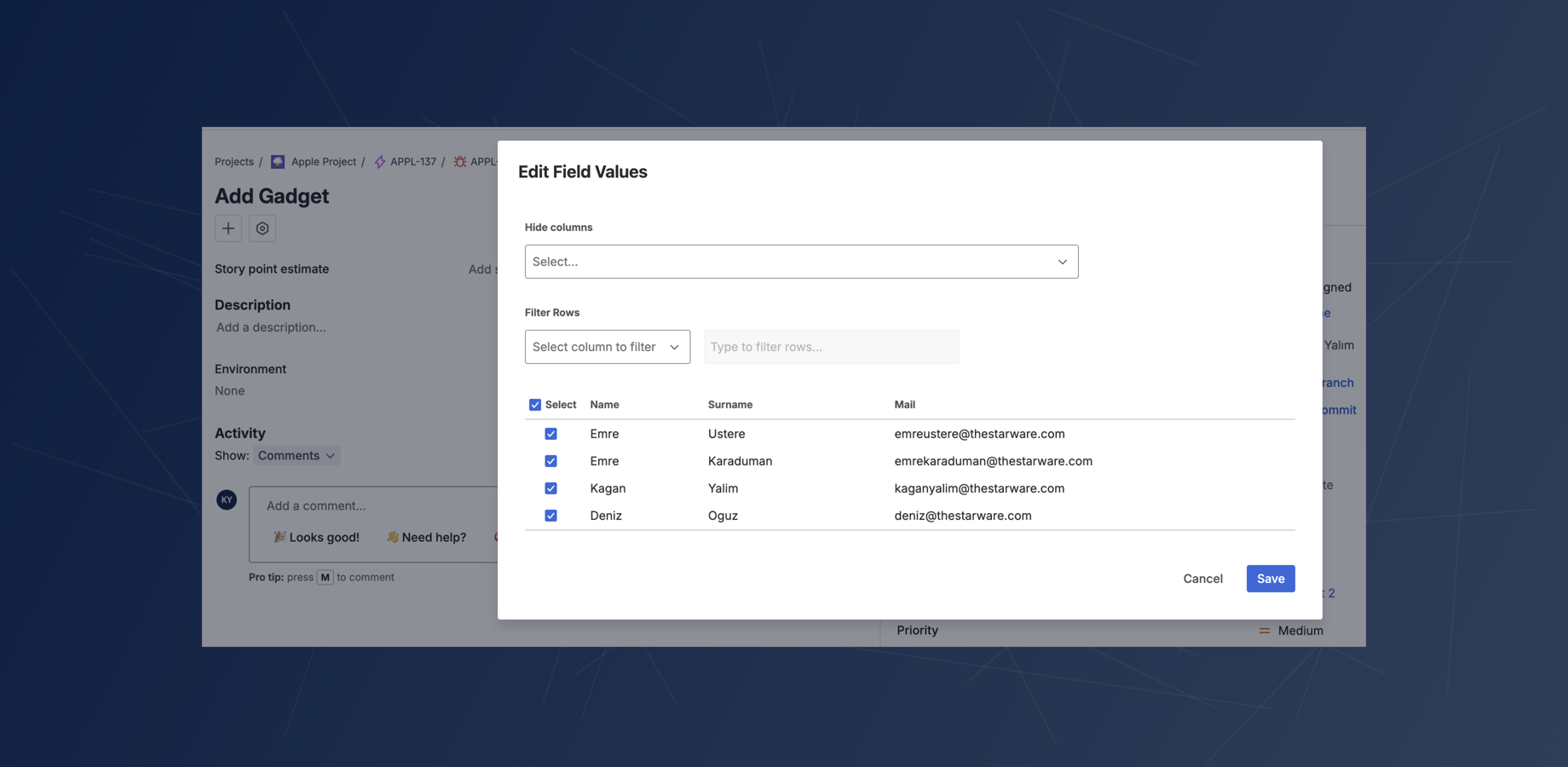
Task: Select the Apple Project breadcrumb item
Action: click(x=323, y=161)
